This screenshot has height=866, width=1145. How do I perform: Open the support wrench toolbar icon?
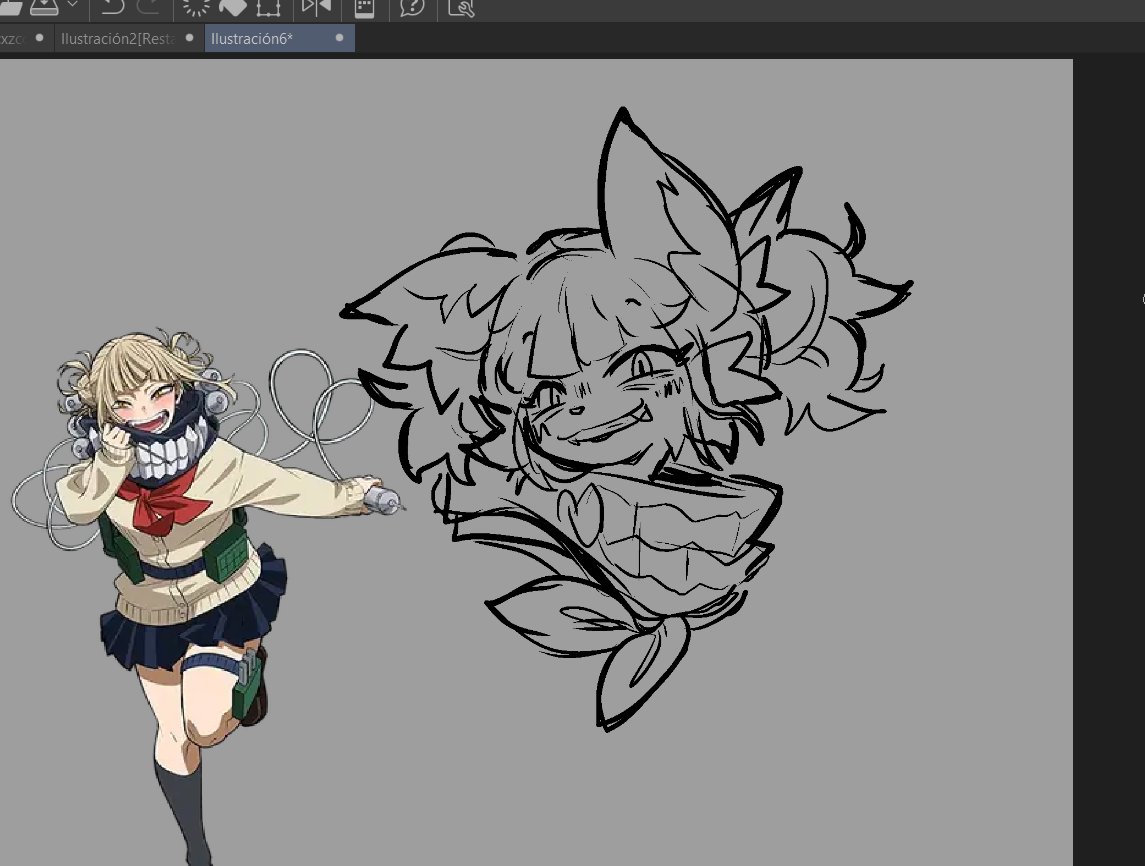462,8
